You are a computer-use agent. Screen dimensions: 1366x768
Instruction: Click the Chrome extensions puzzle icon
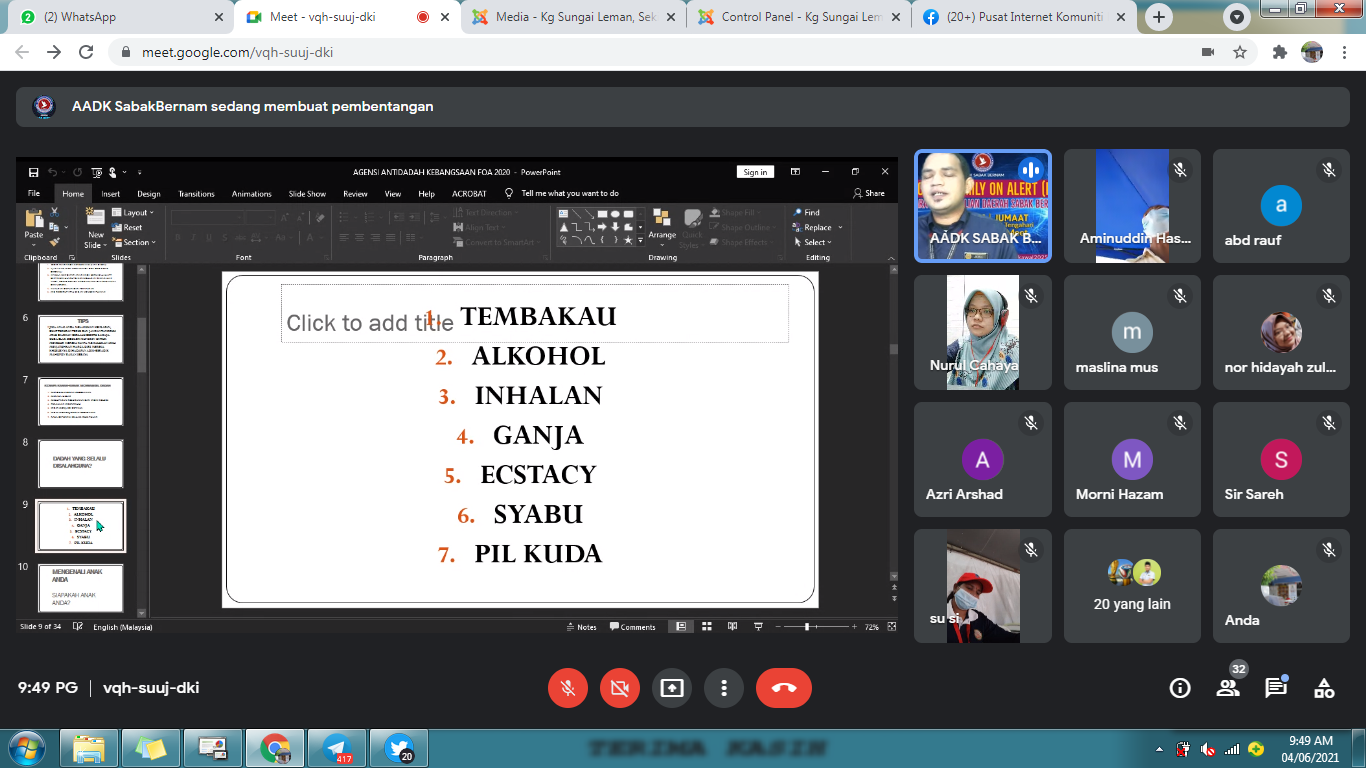(1279, 52)
